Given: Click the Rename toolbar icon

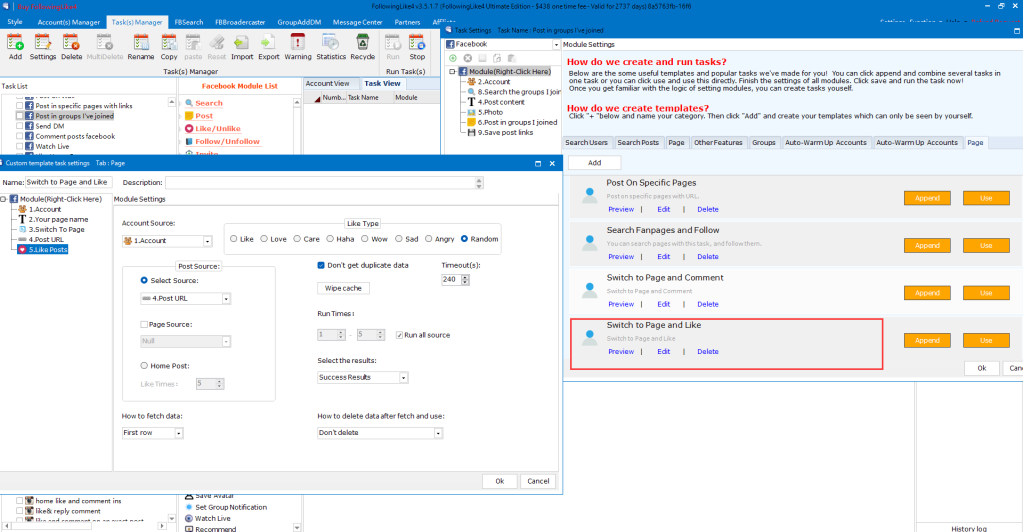Looking at the screenshot, I should [140, 47].
